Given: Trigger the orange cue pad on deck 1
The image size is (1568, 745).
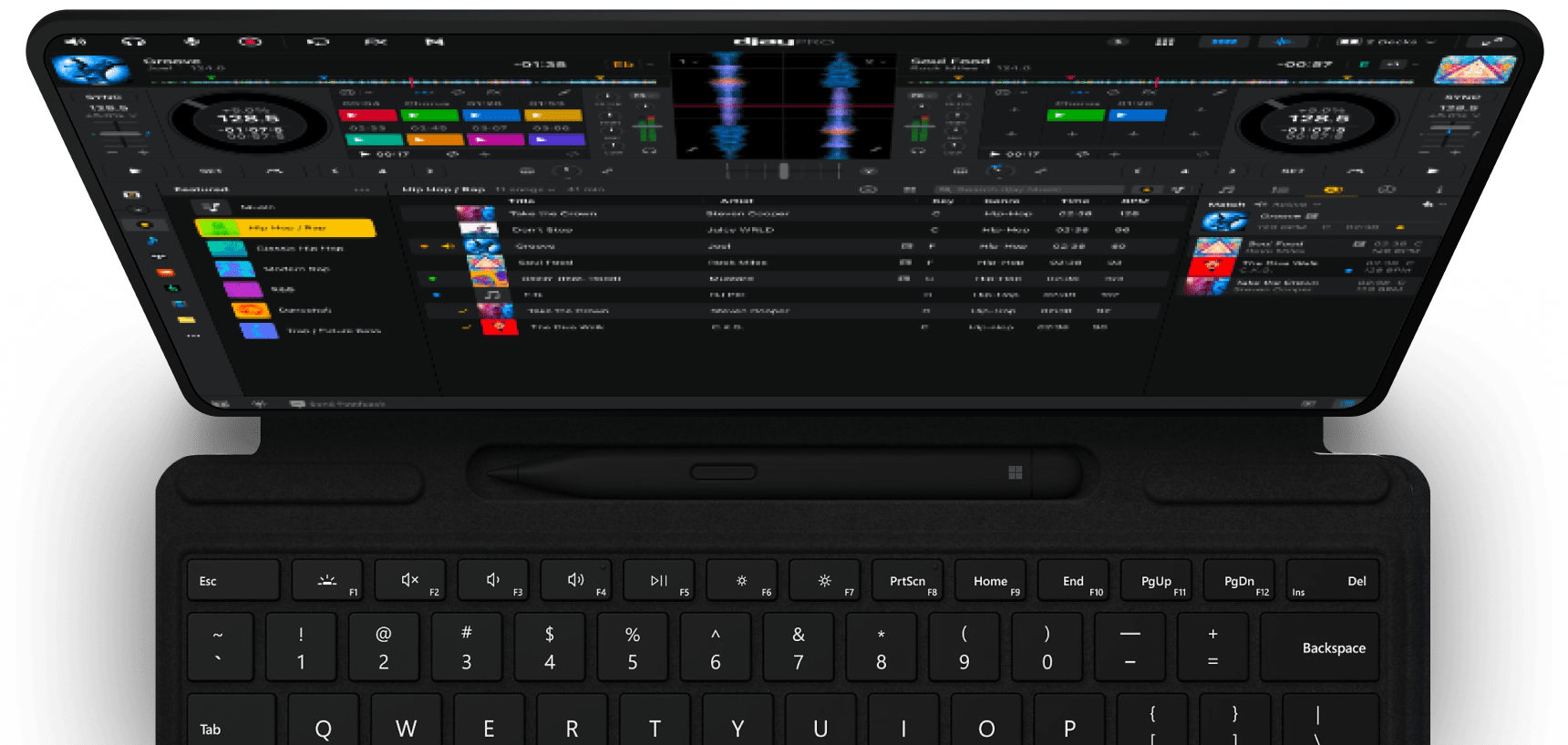Looking at the screenshot, I should (435, 140).
